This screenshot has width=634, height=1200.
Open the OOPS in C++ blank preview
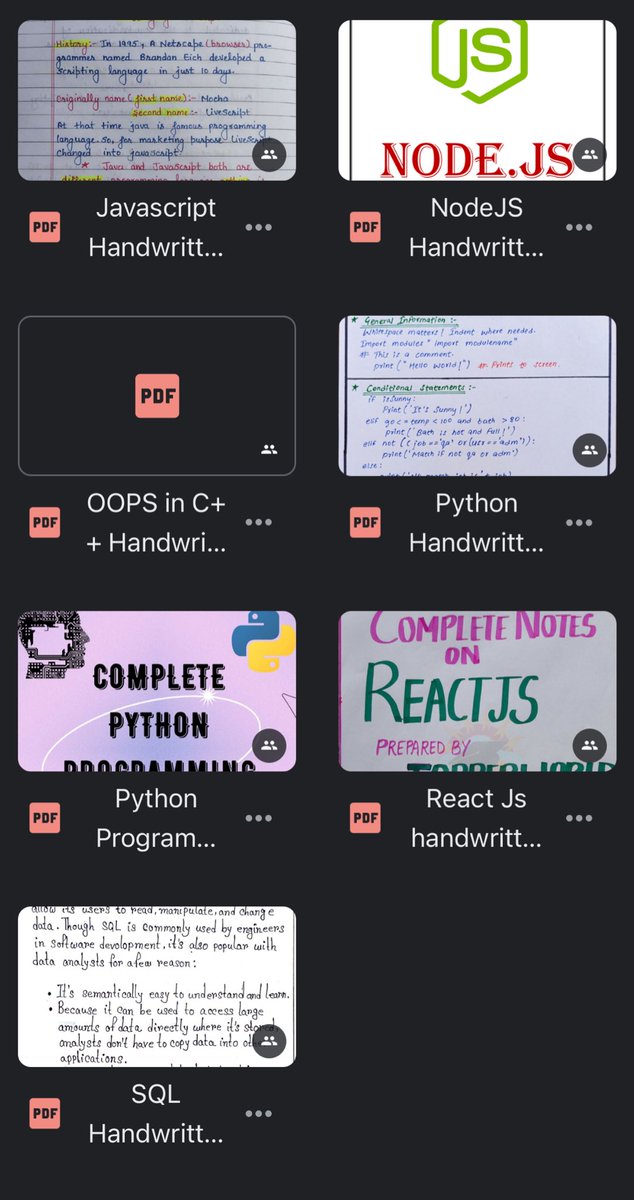(157, 395)
